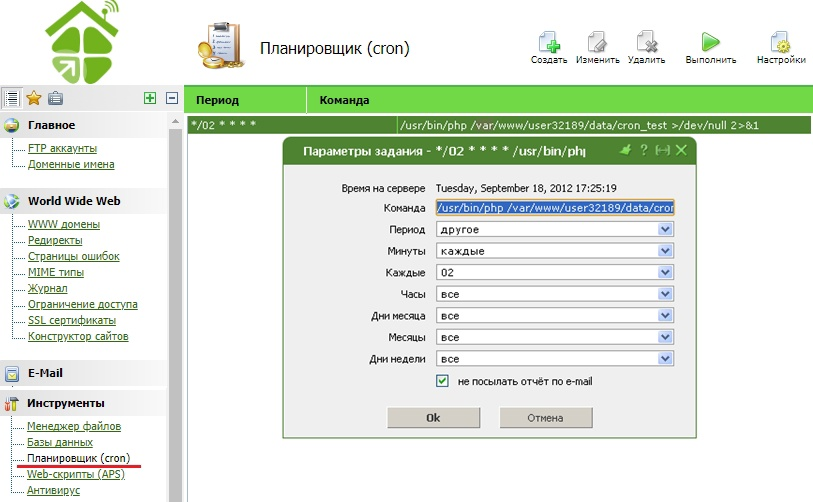Open the Минуты dropdown
813x502 pixels.
click(665, 251)
